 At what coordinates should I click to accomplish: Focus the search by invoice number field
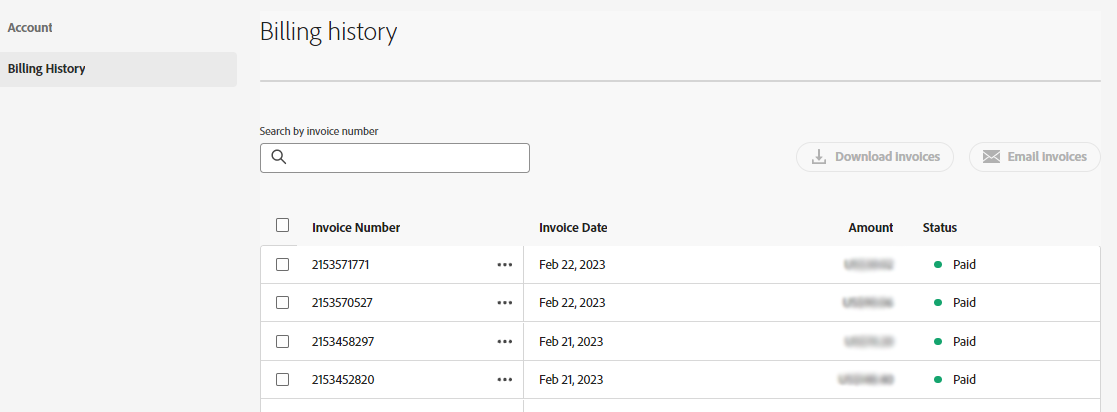pos(405,158)
